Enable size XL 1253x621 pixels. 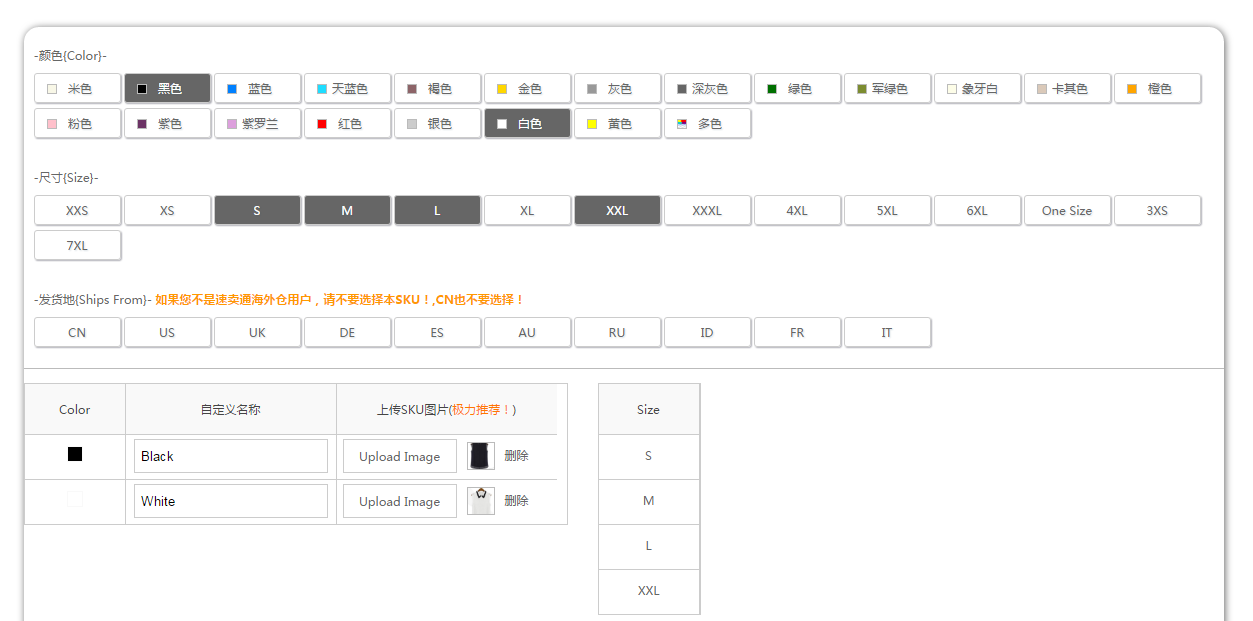[x=527, y=211]
